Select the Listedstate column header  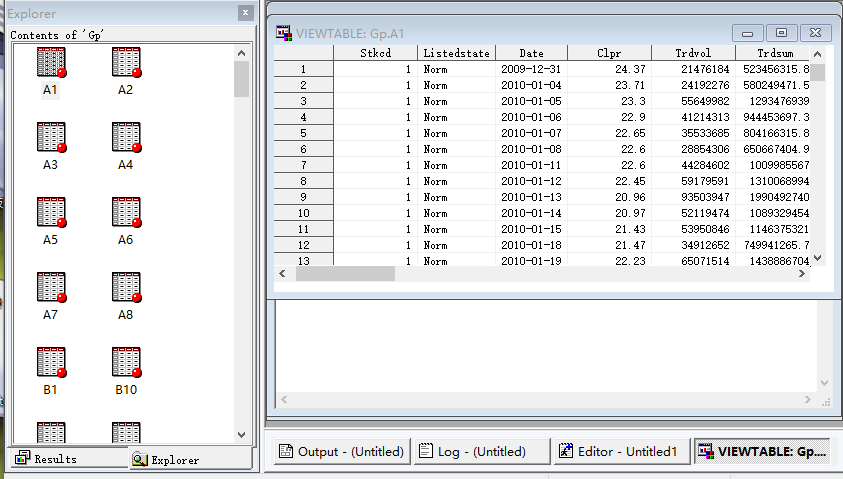click(x=456, y=53)
